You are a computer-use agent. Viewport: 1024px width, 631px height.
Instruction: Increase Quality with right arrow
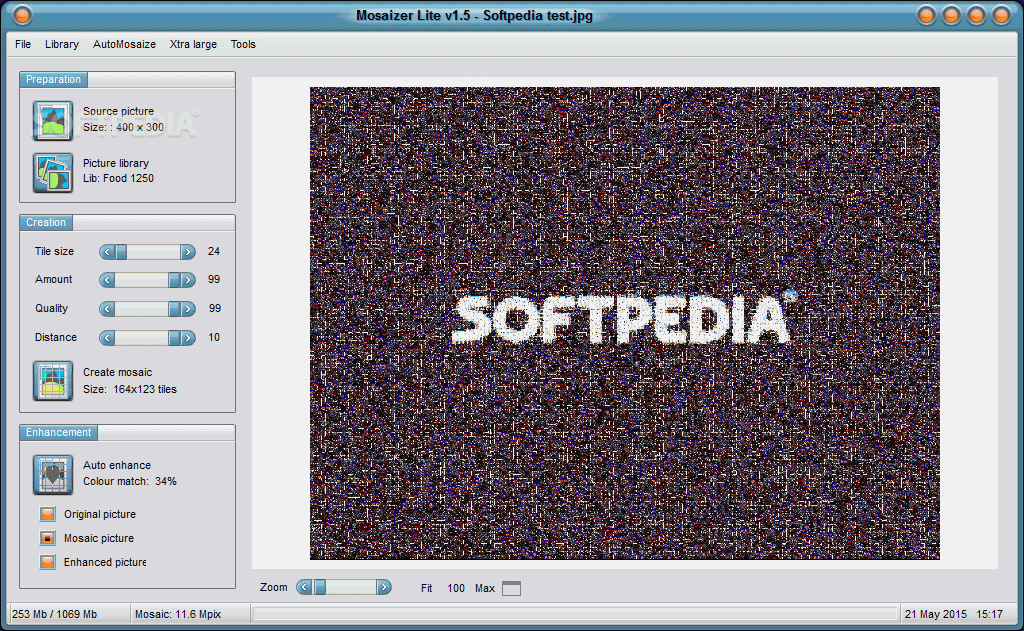[188, 308]
